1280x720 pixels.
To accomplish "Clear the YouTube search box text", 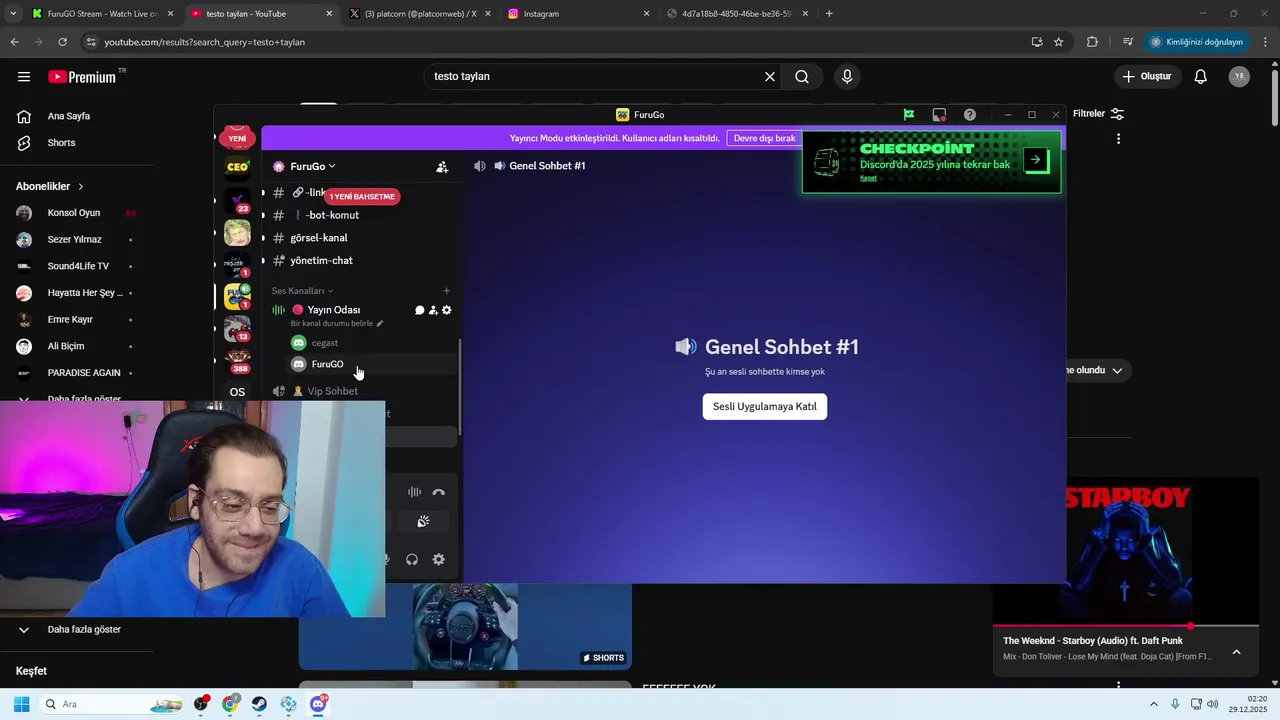I will (x=770, y=76).
